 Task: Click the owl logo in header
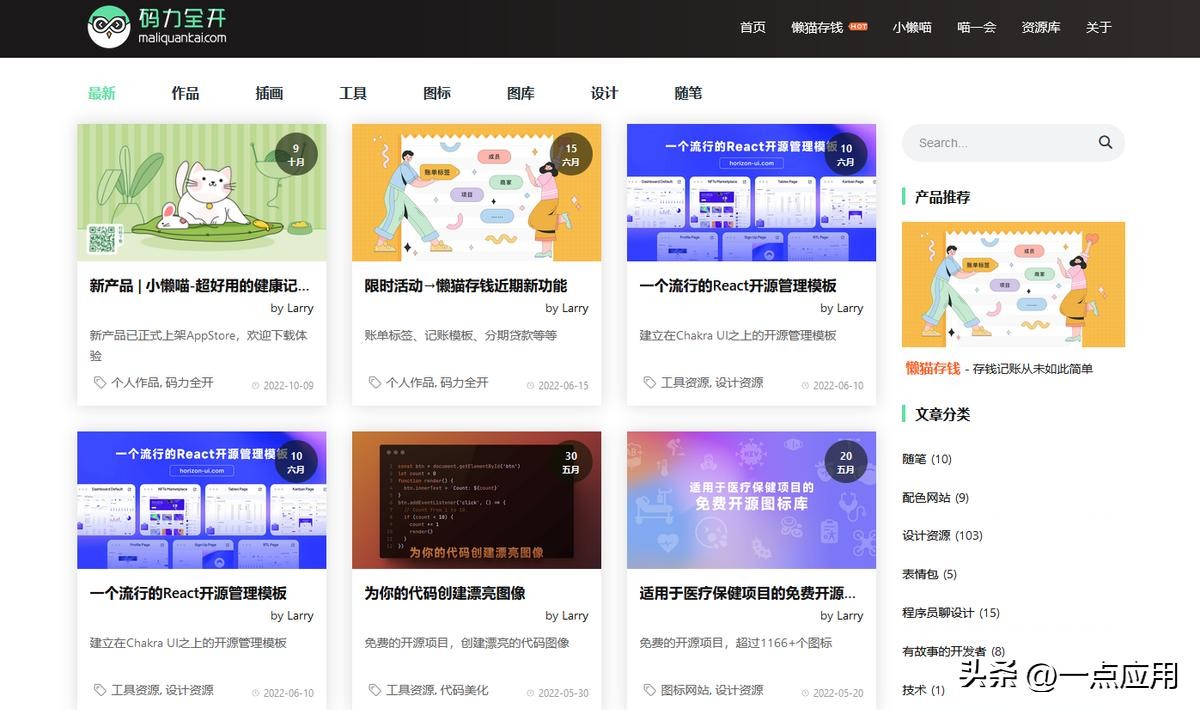pos(109,27)
